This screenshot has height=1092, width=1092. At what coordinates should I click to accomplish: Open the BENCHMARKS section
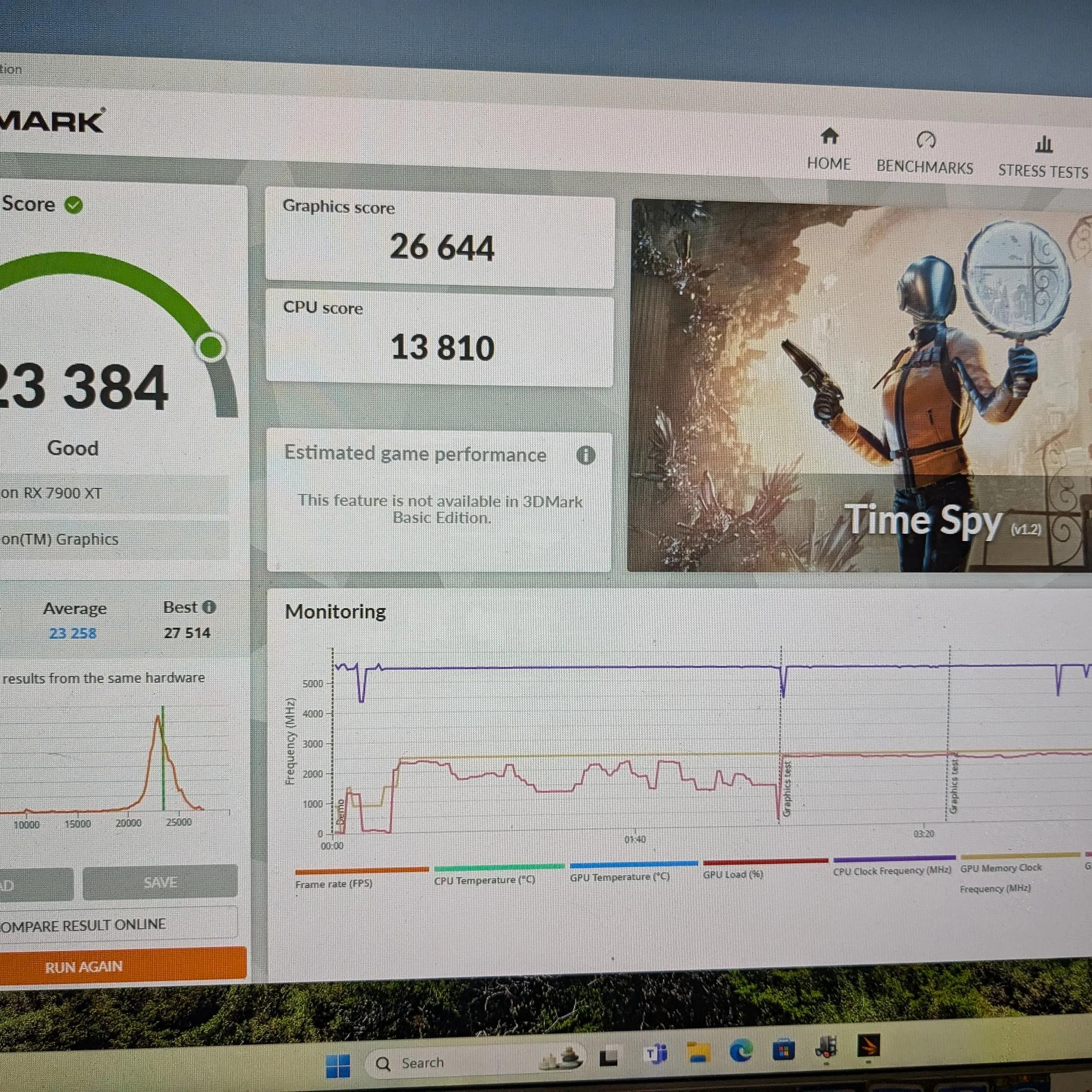click(x=925, y=154)
